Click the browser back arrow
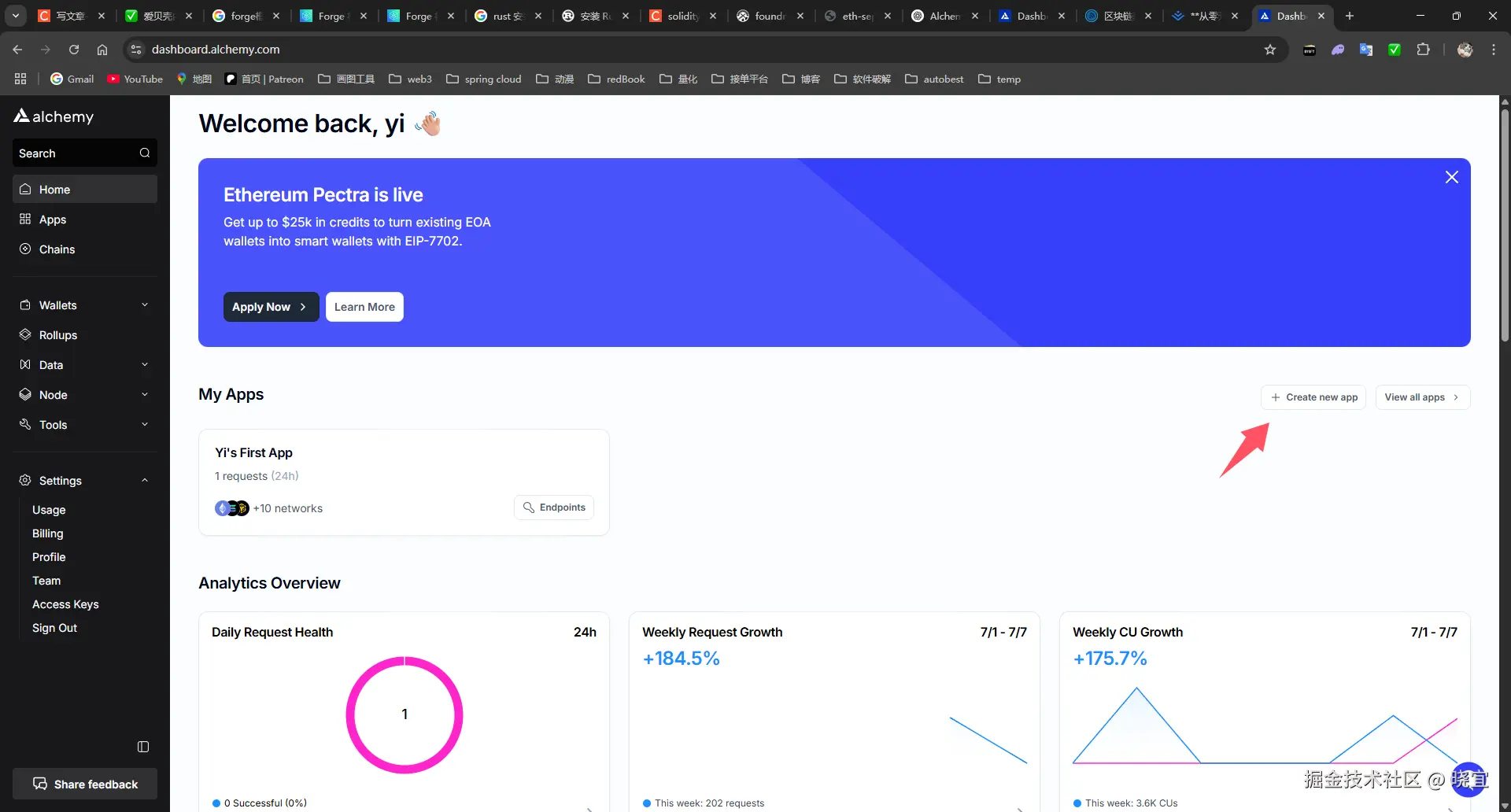This screenshot has width=1511, height=812. click(x=17, y=50)
